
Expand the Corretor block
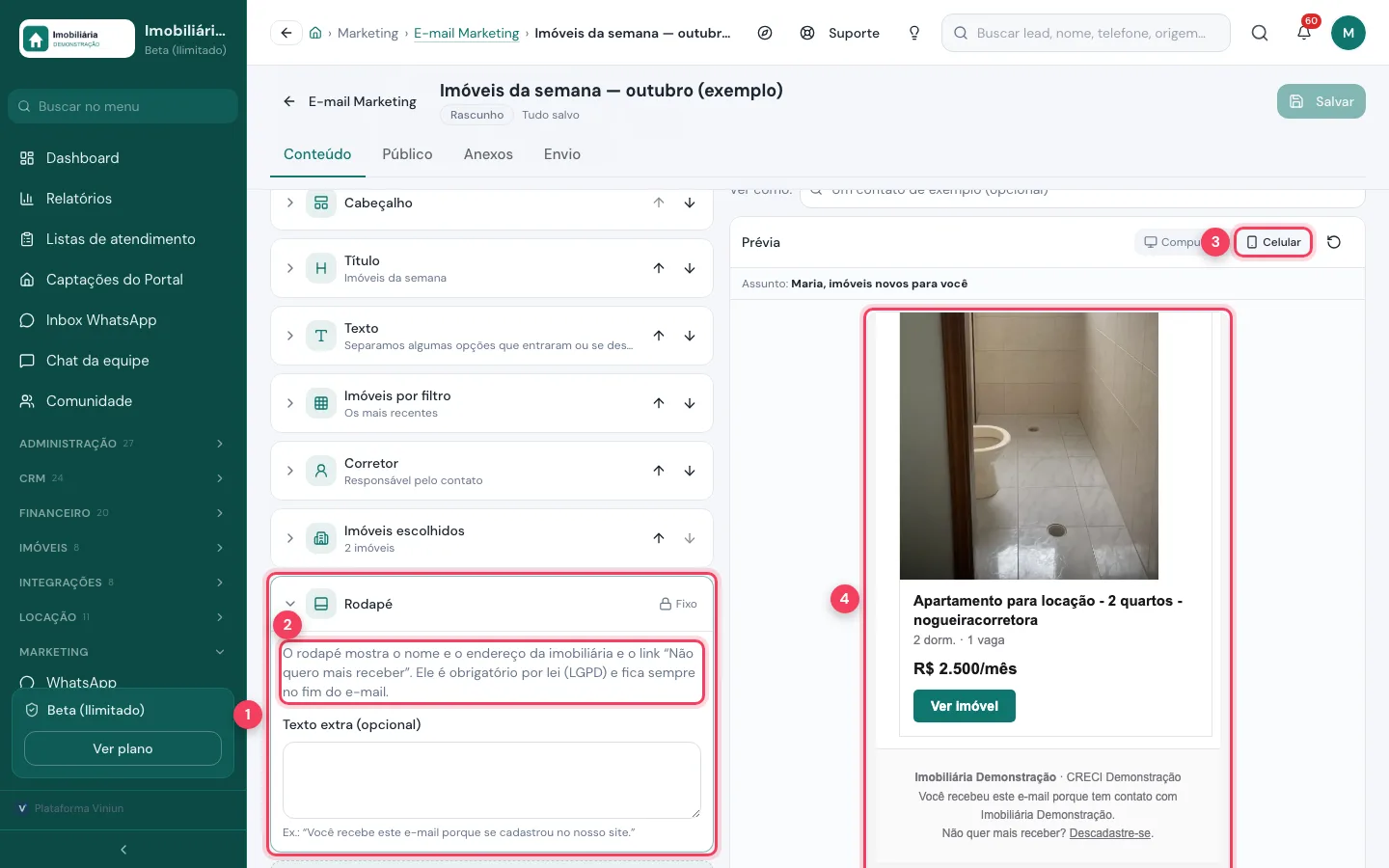click(290, 471)
